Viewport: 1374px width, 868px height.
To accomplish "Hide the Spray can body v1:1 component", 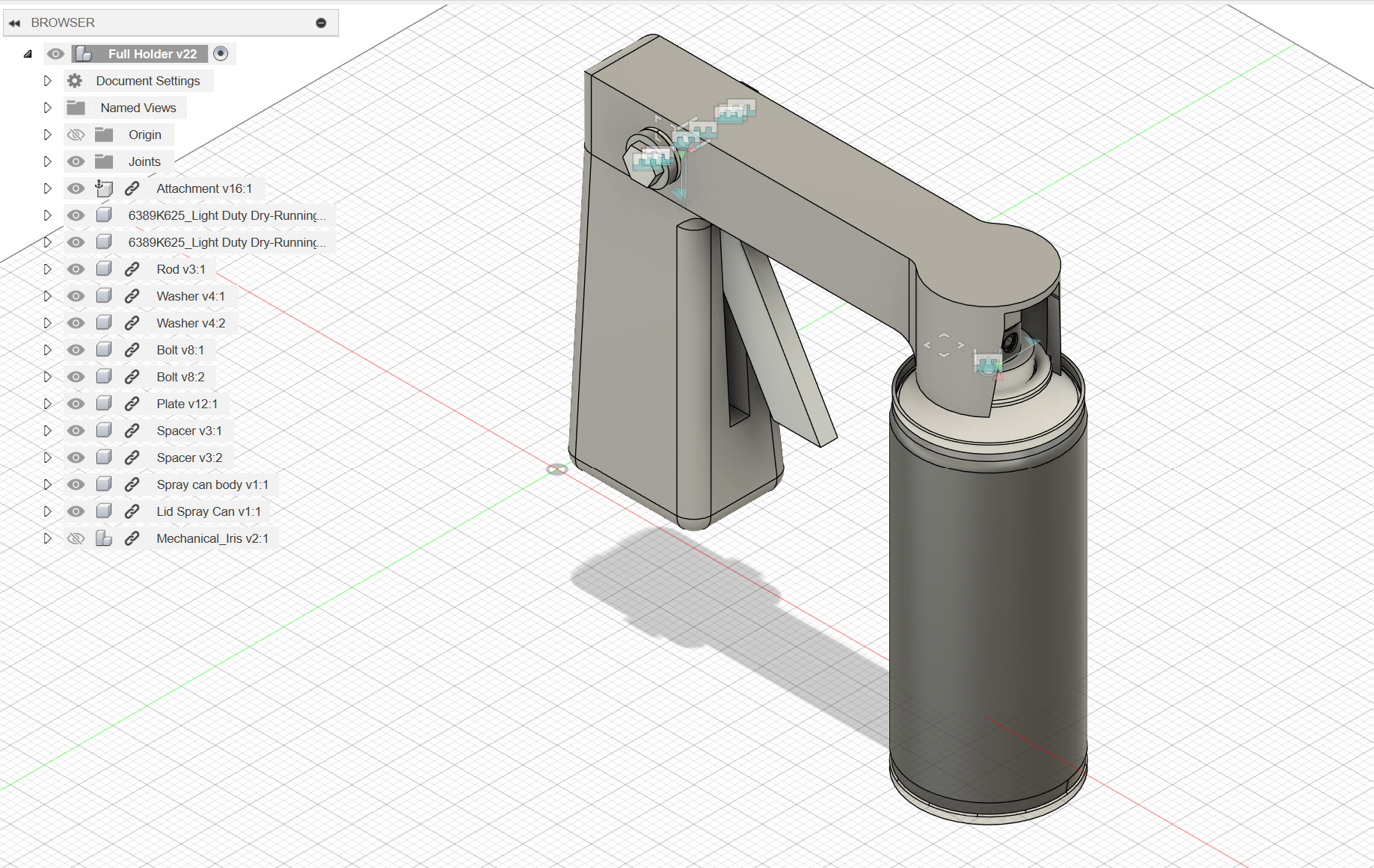I will [76, 484].
